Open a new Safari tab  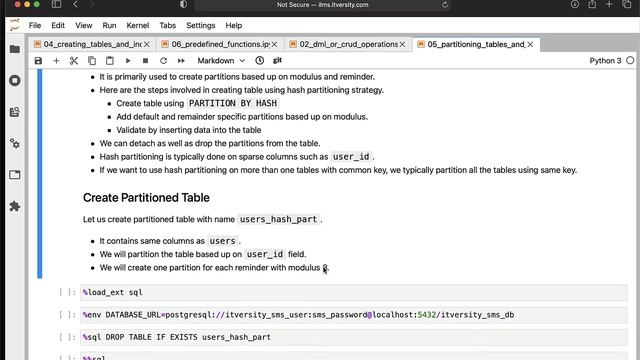pos(609,4)
